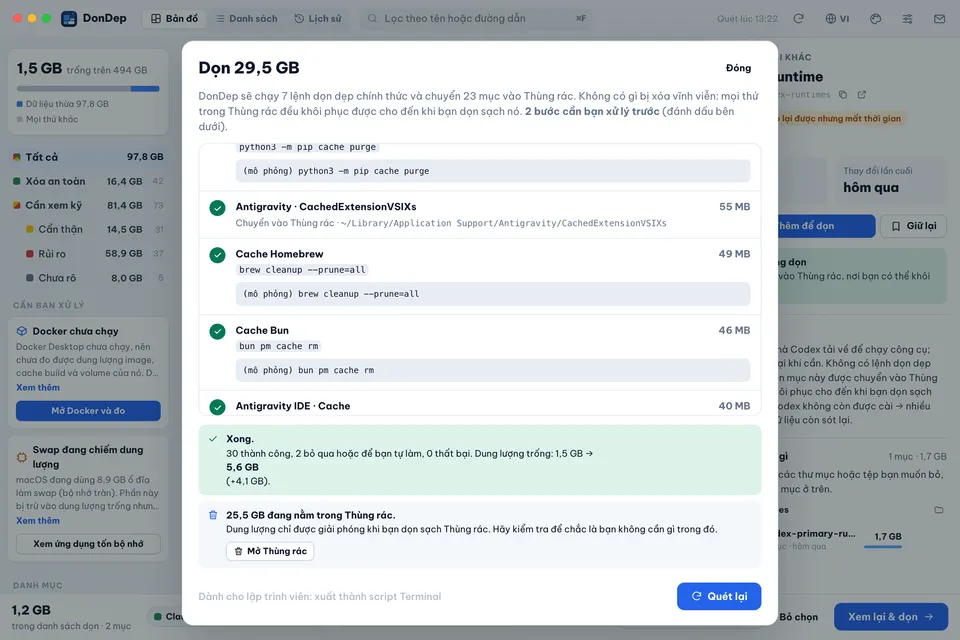Click the export to Terminal script link
The height and width of the screenshot is (640, 960).
[x=320, y=597]
